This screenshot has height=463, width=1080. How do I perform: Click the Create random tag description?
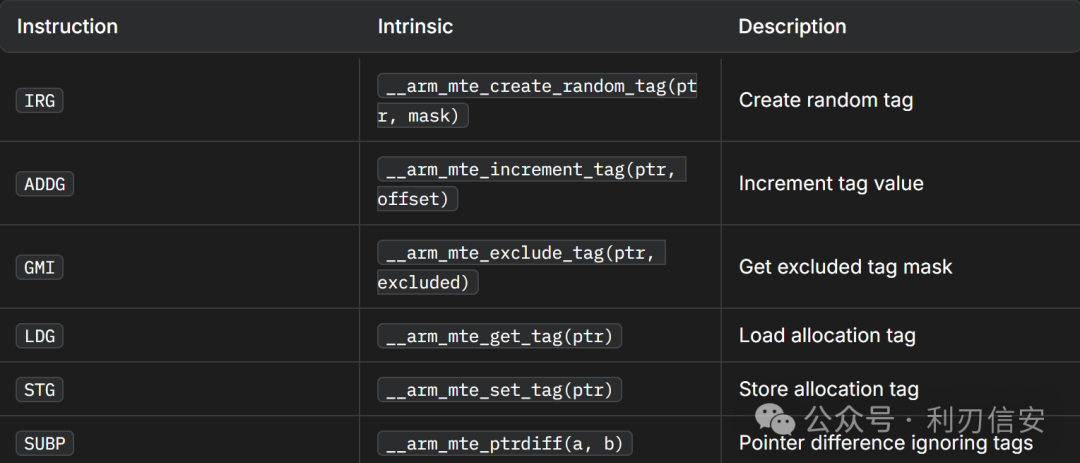pos(826,101)
